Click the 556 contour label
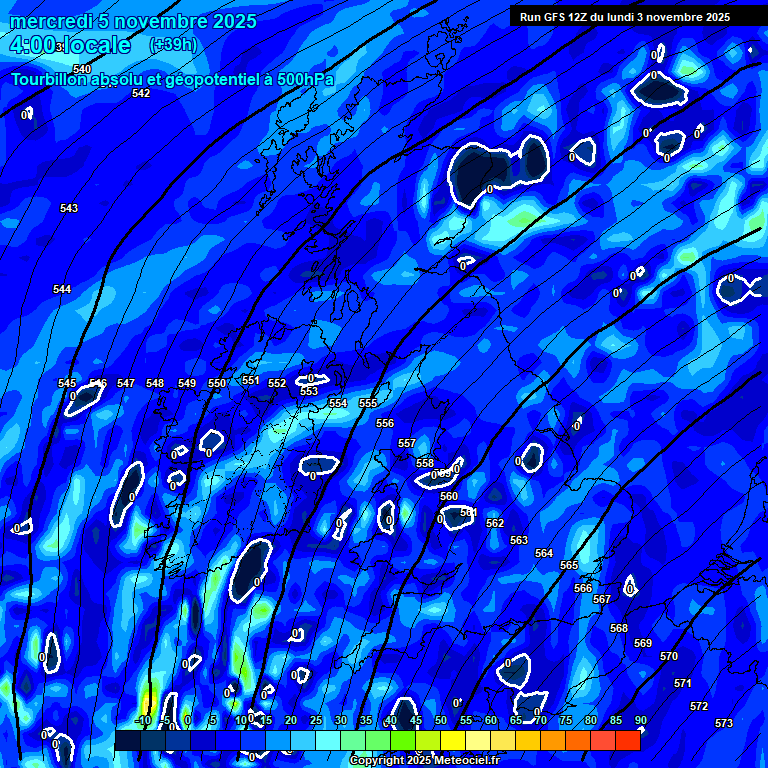Image resolution: width=768 pixels, height=768 pixels. (x=385, y=423)
